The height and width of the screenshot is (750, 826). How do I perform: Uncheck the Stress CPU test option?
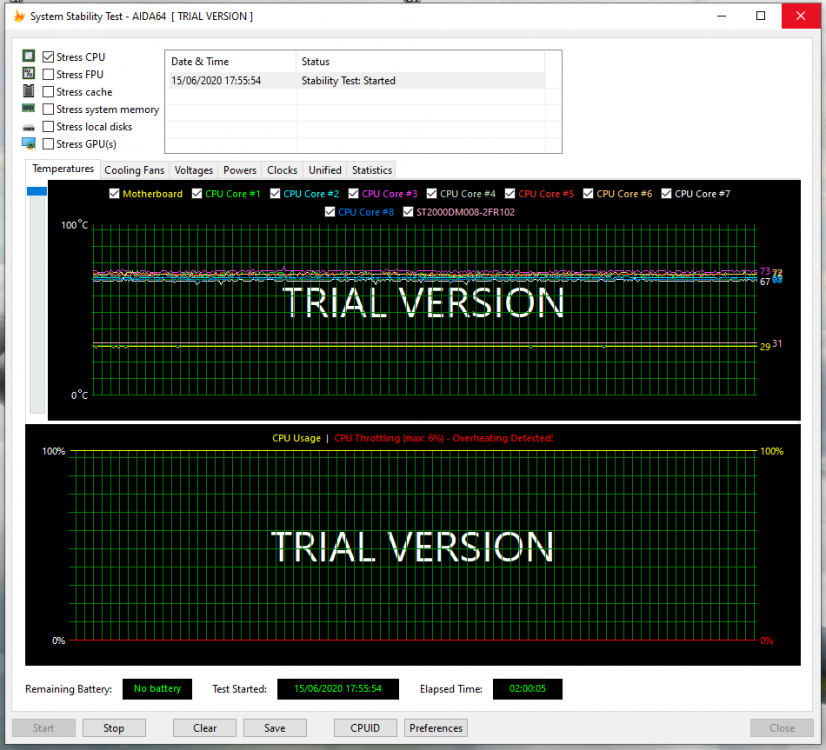[46, 57]
